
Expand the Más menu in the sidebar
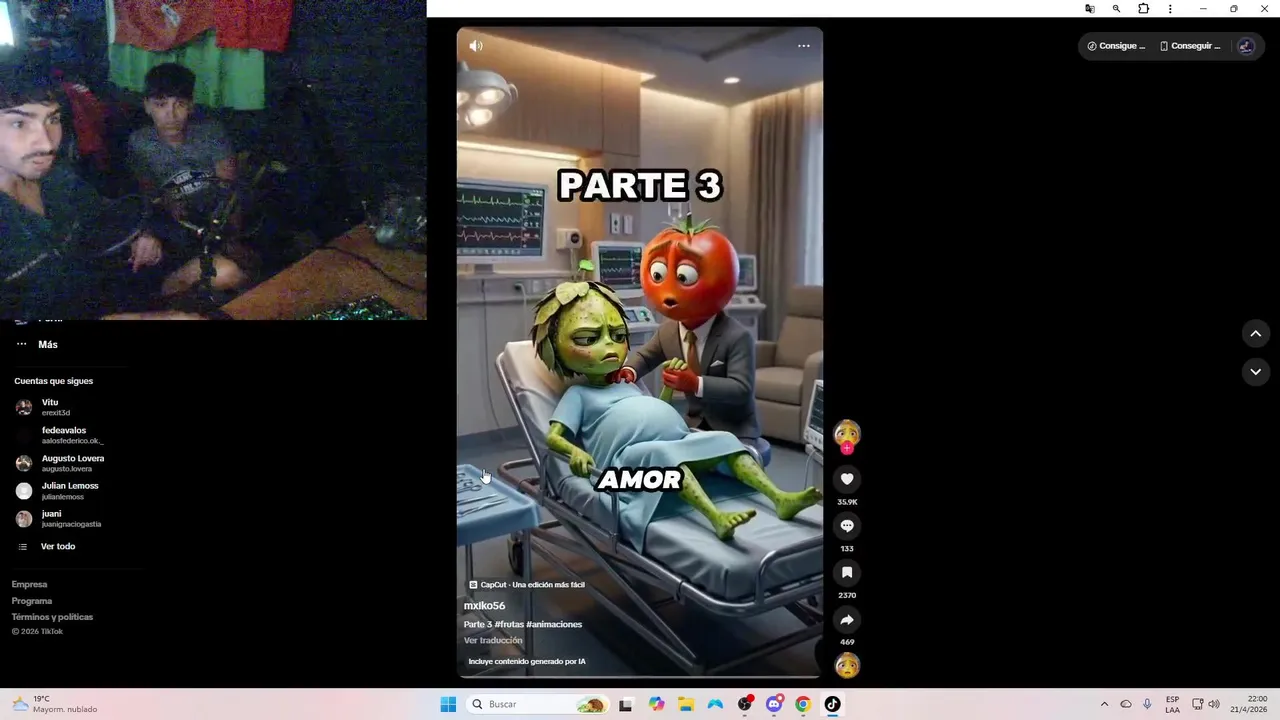point(38,344)
